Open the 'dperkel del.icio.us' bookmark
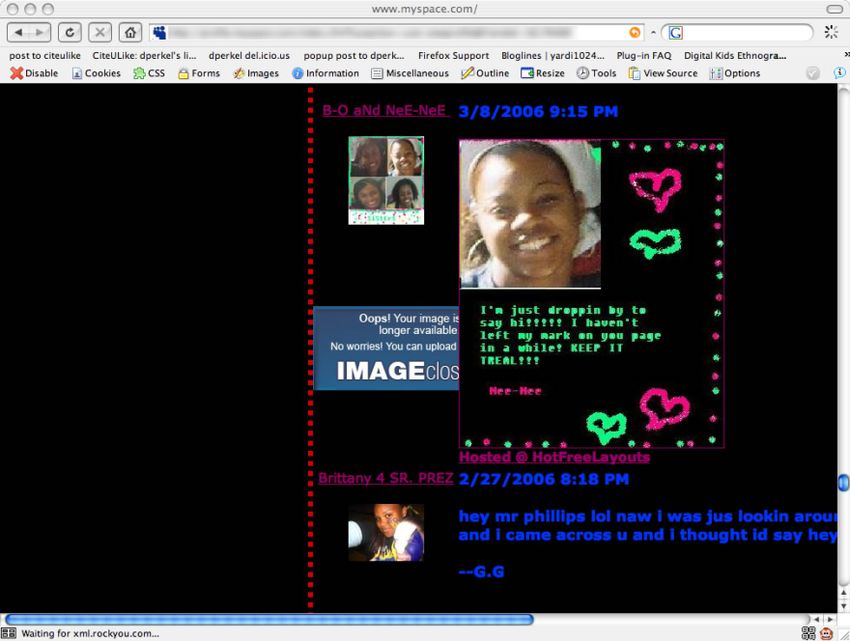 [249, 56]
